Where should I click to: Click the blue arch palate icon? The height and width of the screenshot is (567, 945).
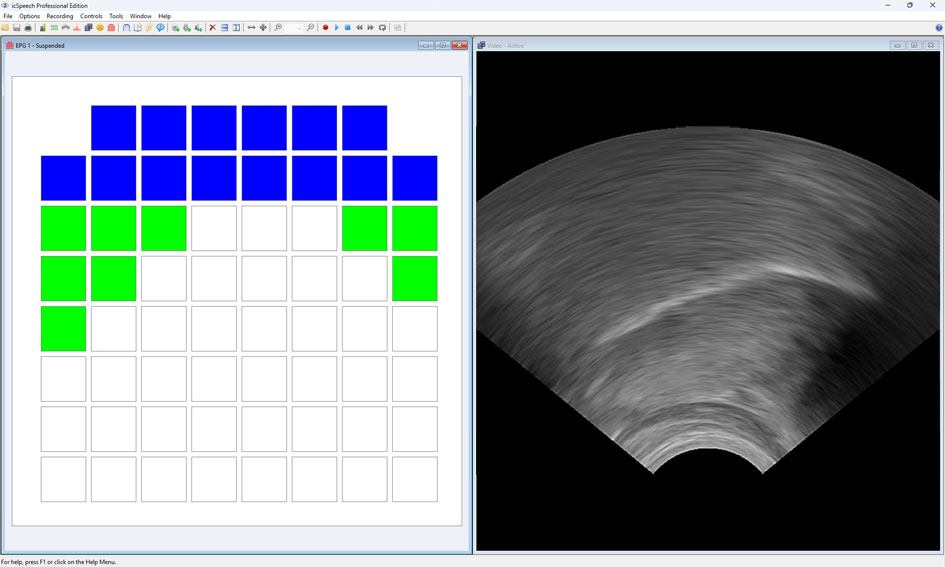tap(127, 28)
